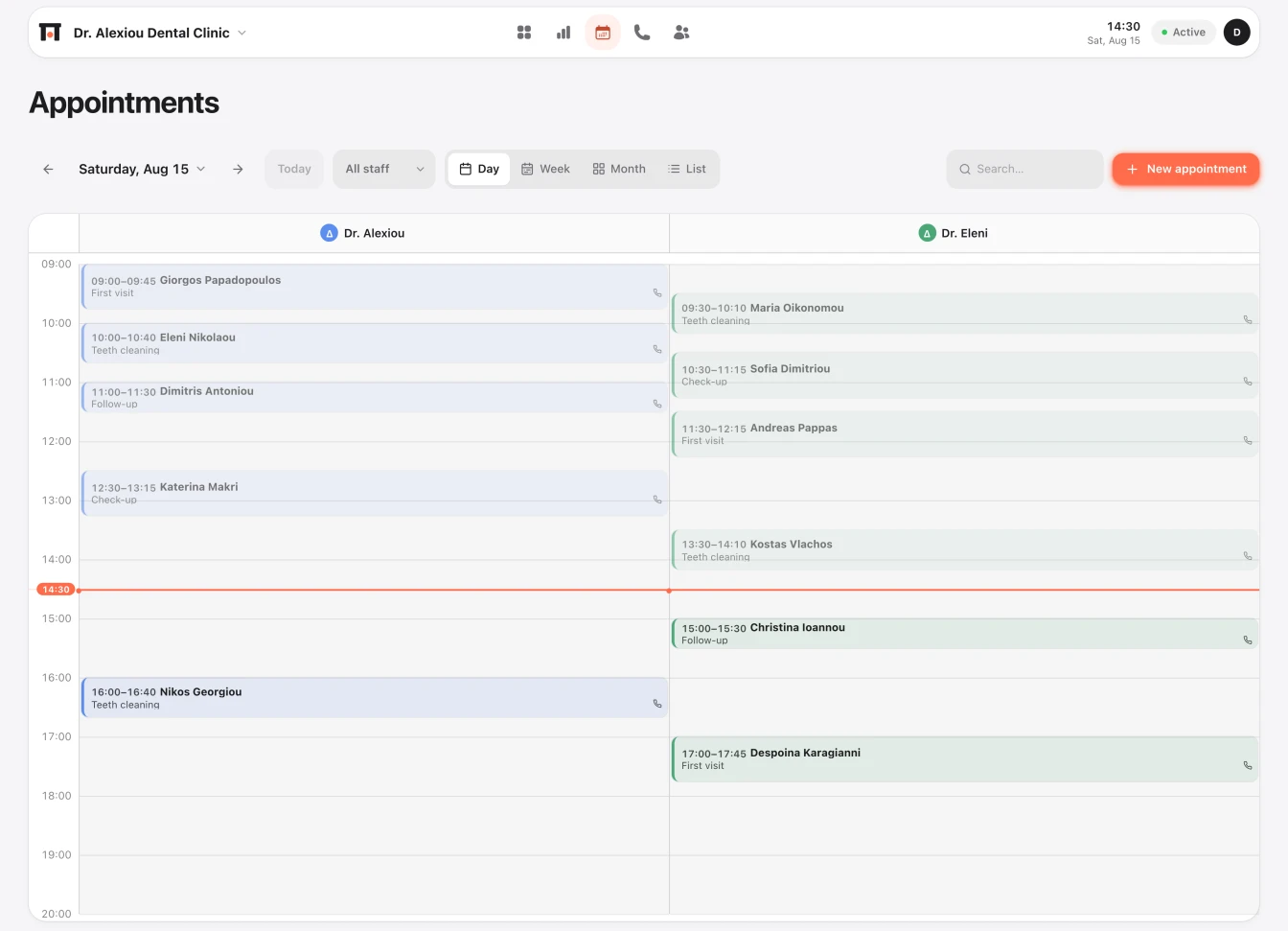Viewport: 1288px width, 931px height.
Task: Open Despoina Karagianni first visit appointment
Action: 965,759
